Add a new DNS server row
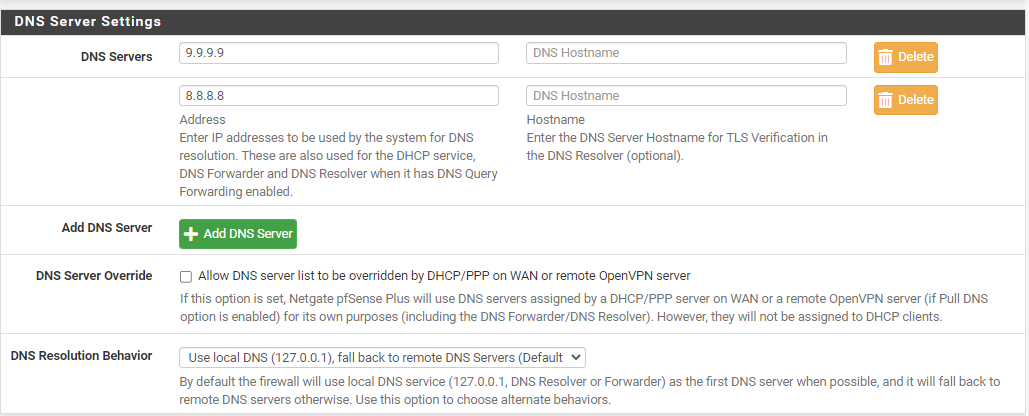The image size is (1029, 416). tap(238, 234)
